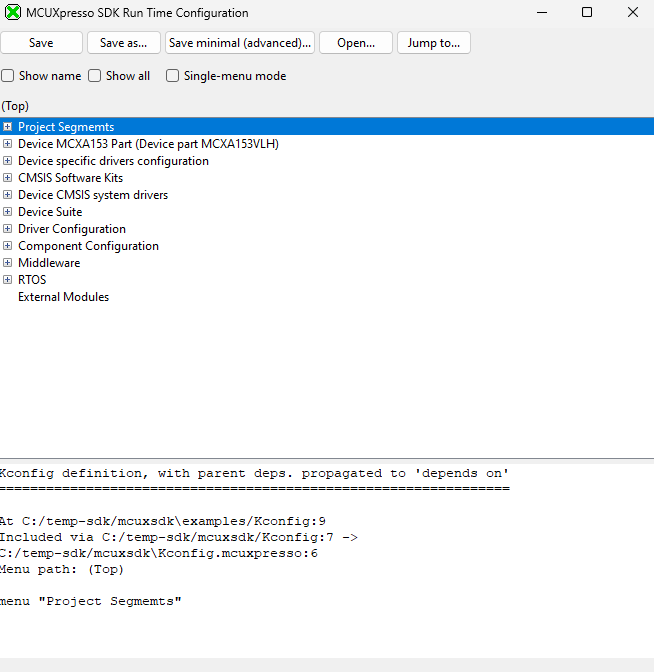Select Device specific drivers configuration text

click(113, 161)
